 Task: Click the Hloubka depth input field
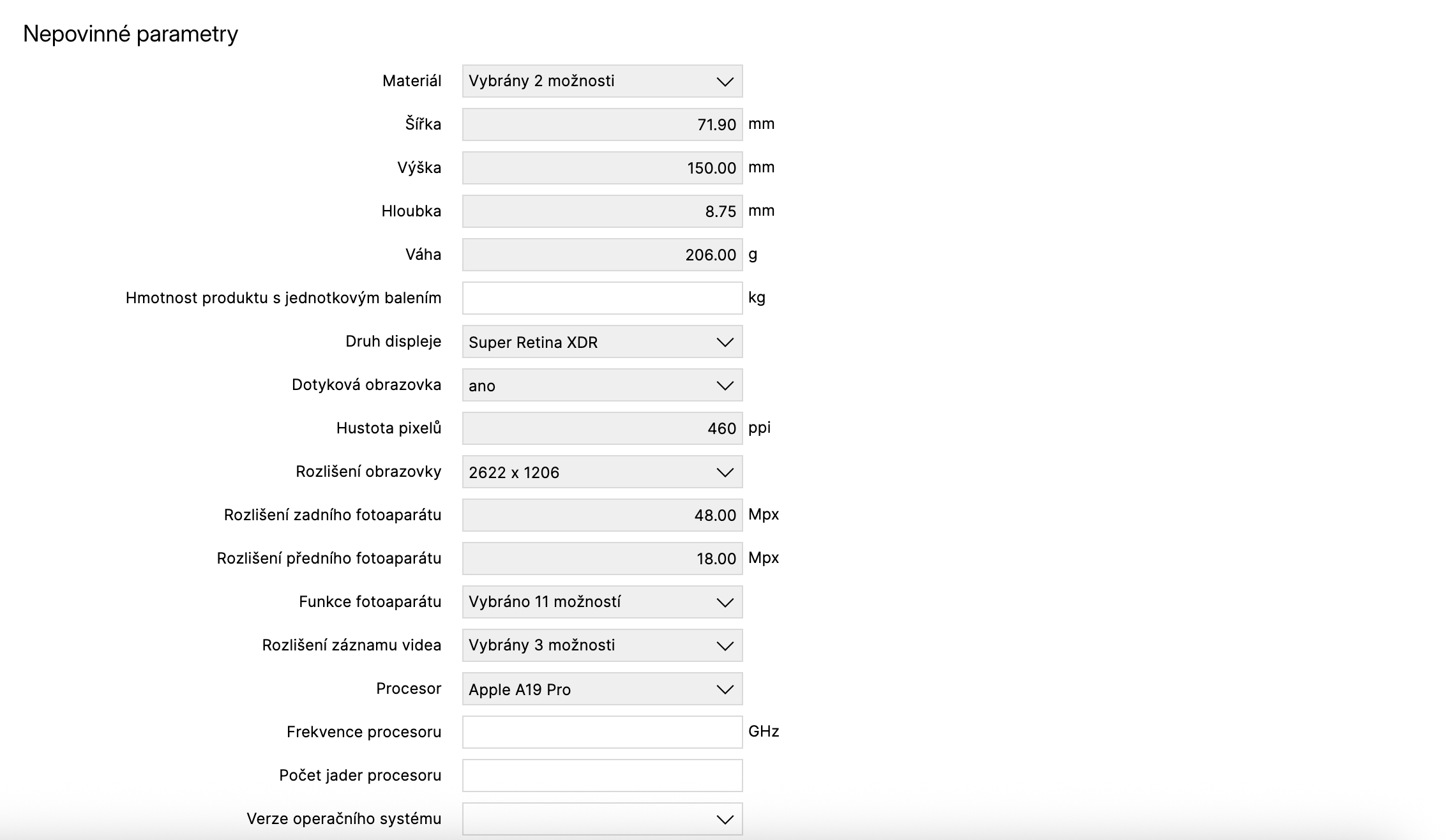click(601, 211)
